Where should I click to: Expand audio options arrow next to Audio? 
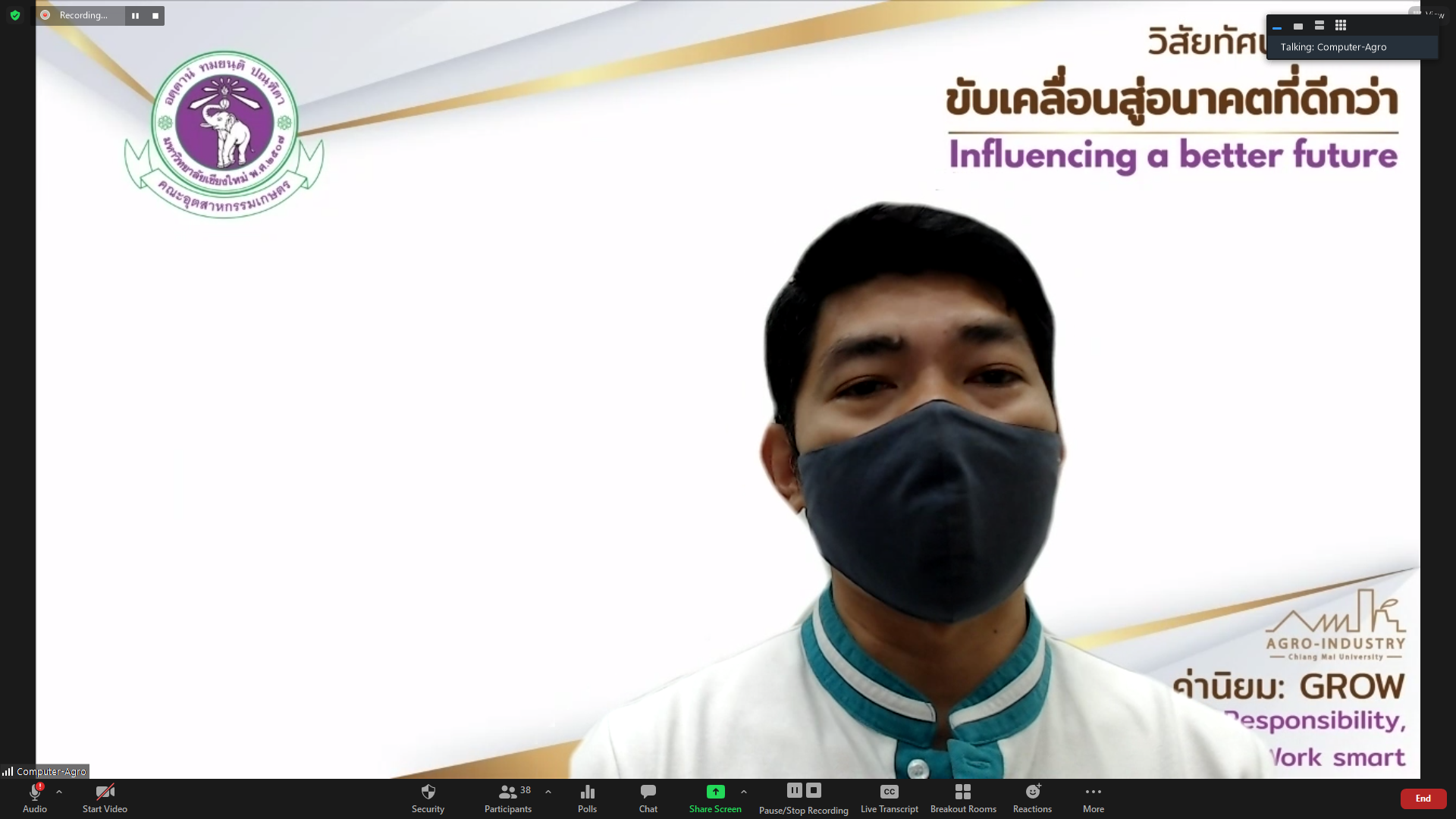(x=59, y=792)
